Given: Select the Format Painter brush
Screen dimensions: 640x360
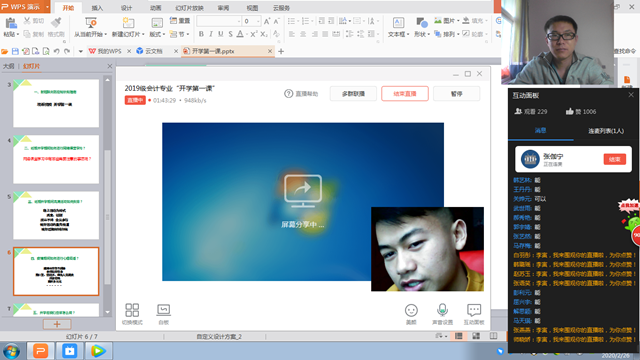Looking at the screenshot, I should point(56,22).
